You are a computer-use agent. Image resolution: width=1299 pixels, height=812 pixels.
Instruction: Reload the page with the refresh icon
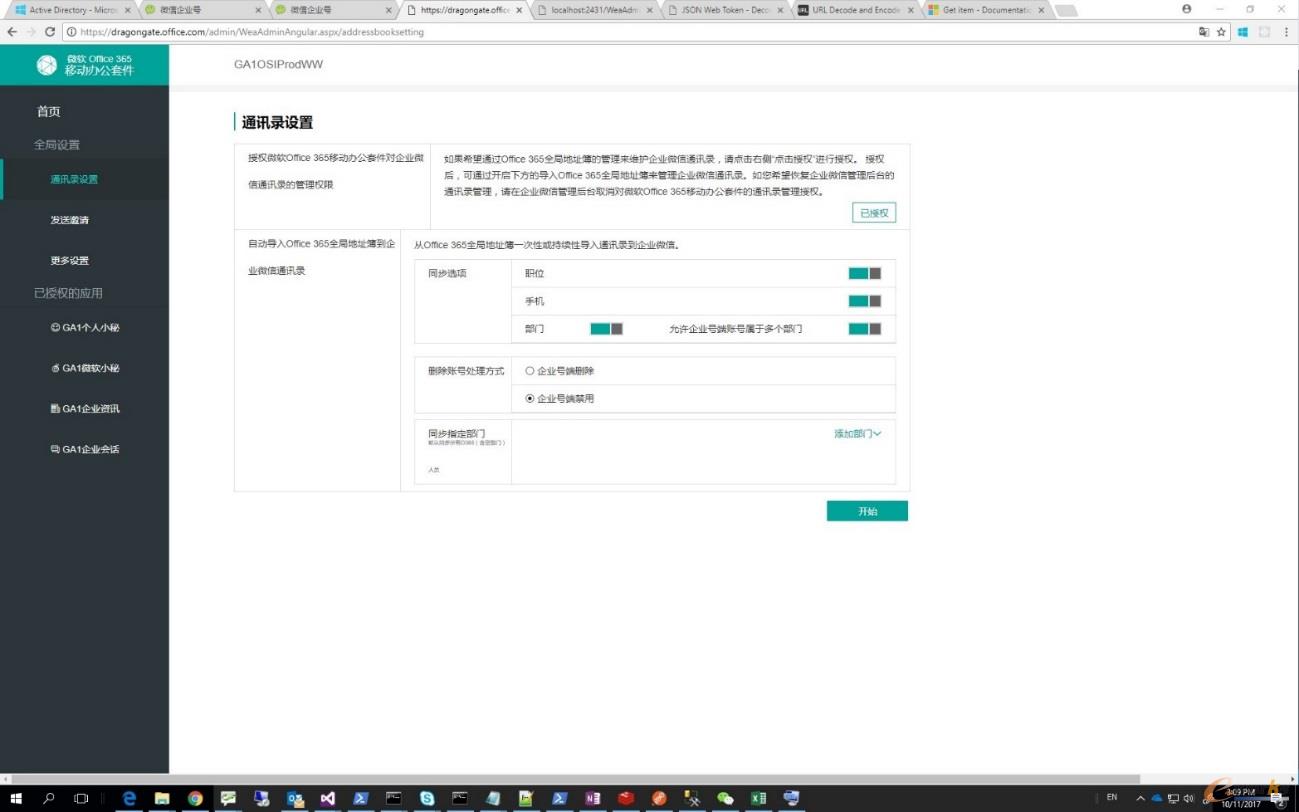(50, 32)
